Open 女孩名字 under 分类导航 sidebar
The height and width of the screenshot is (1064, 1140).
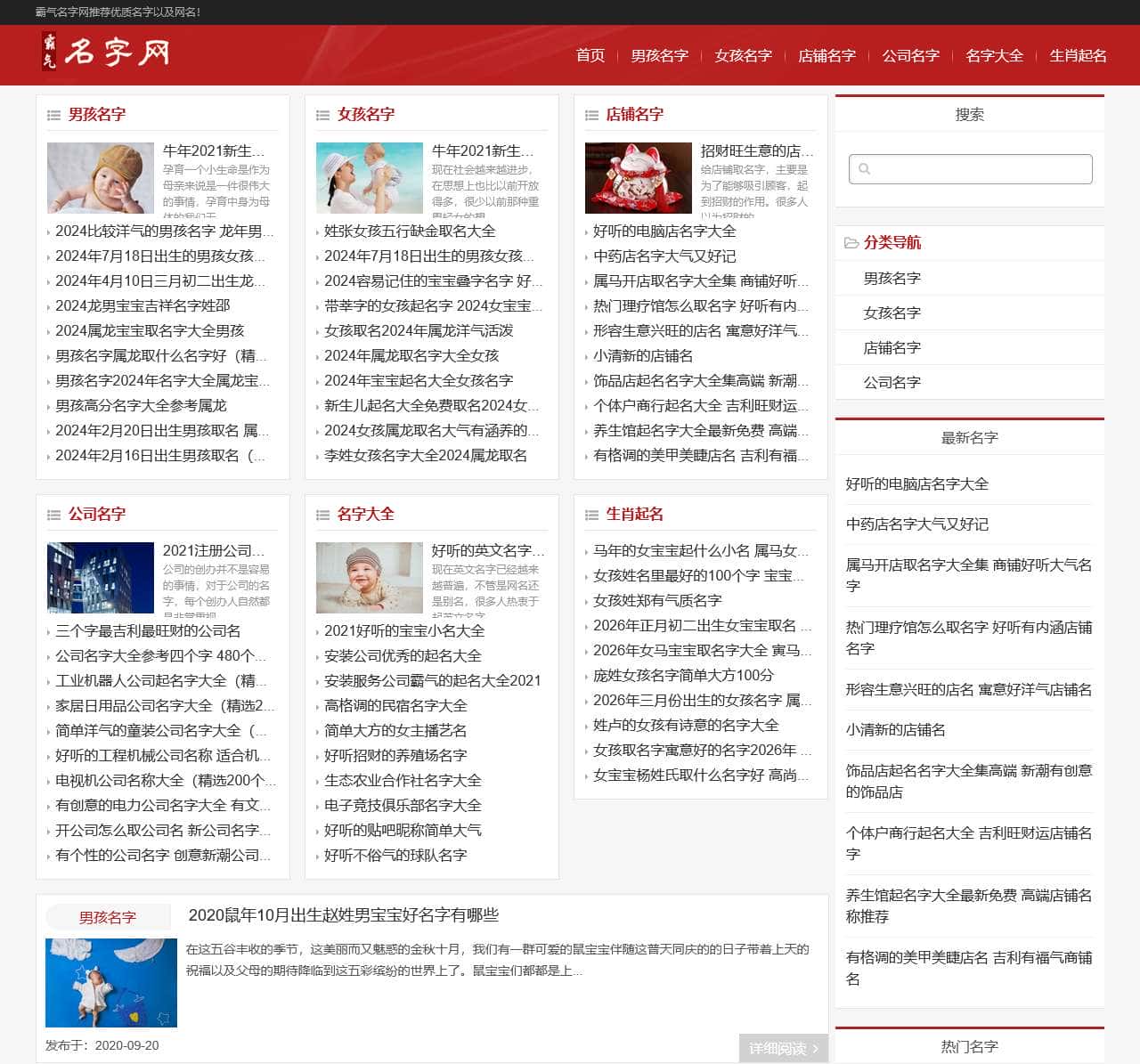pyautogui.click(x=891, y=313)
